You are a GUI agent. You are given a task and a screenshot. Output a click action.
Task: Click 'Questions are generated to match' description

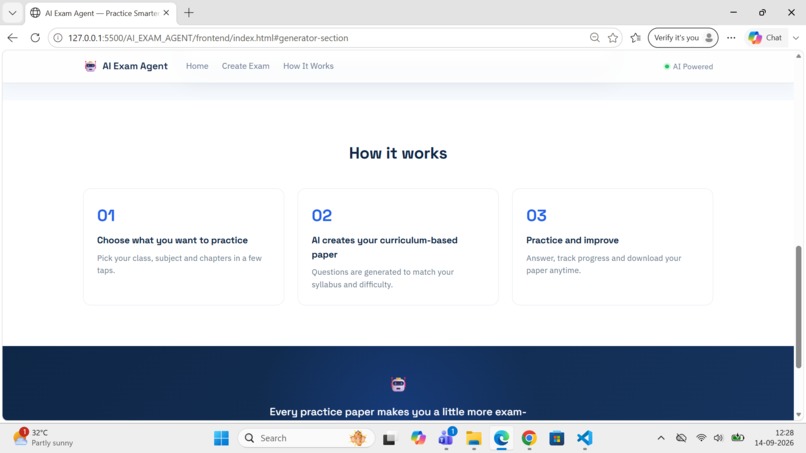coord(382,278)
